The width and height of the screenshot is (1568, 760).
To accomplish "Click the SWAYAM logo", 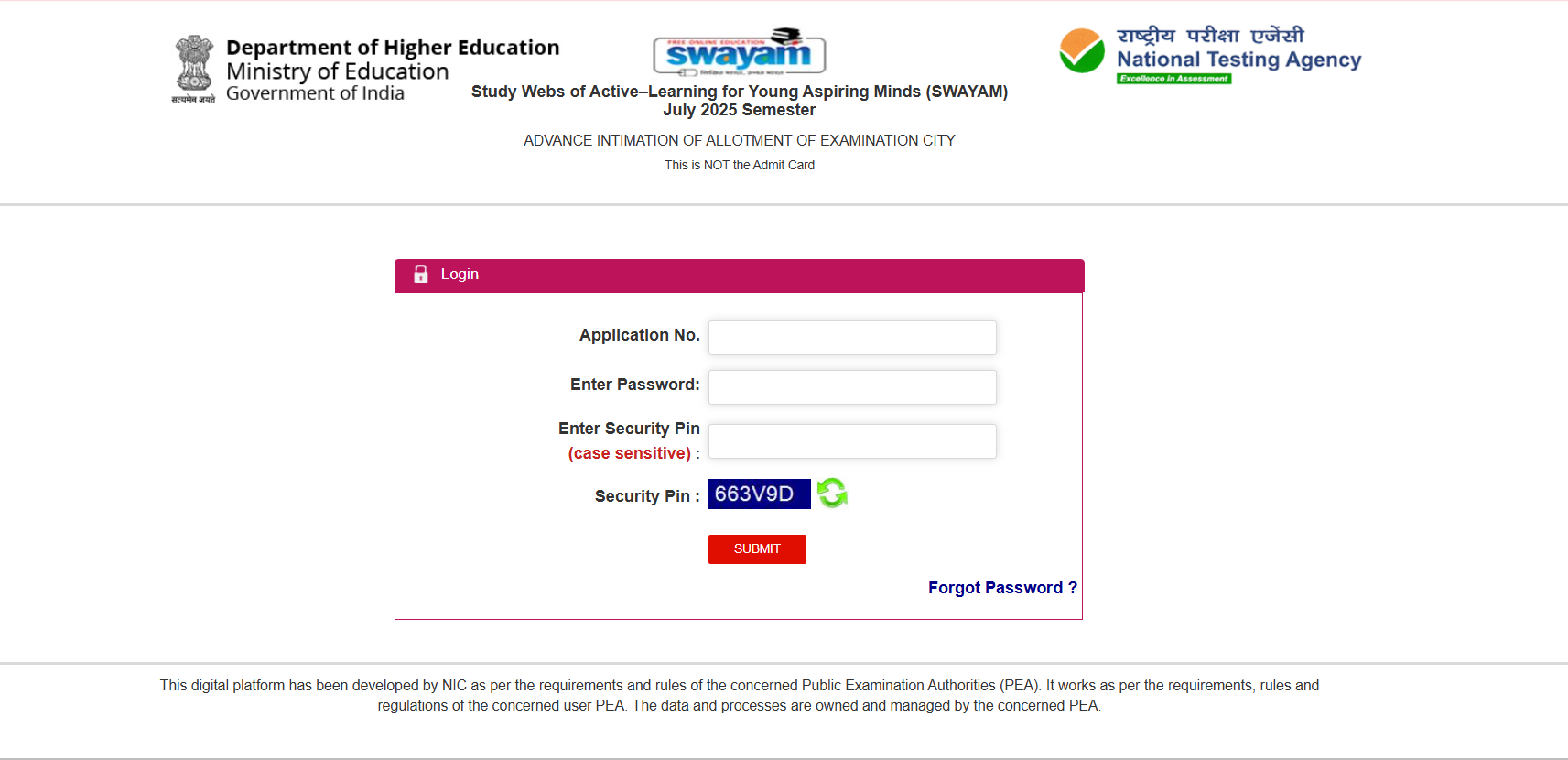I will 739,55.
